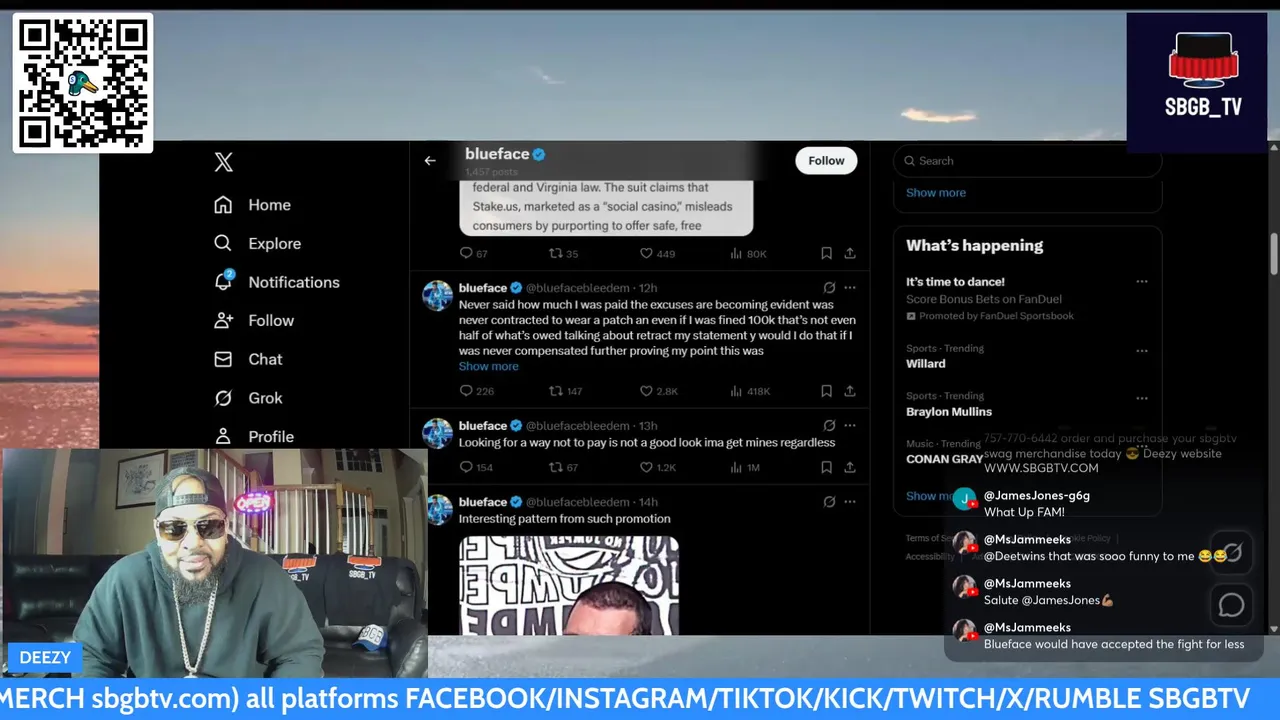Open options for Braylon Mullins trend
Screen dimensions: 1280x720
1142,398
